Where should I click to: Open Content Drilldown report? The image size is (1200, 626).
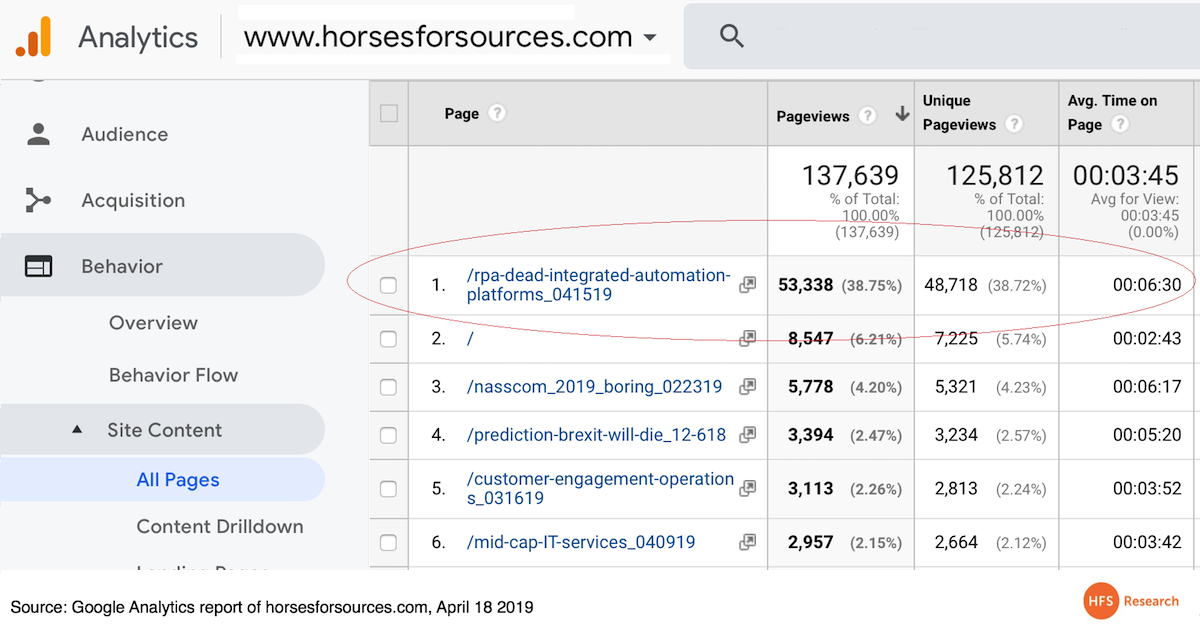coord(220,526)
